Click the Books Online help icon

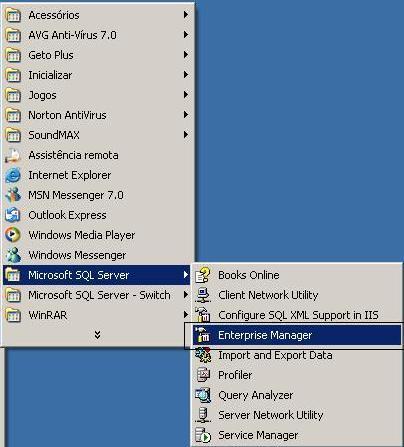tap(203, 275)
